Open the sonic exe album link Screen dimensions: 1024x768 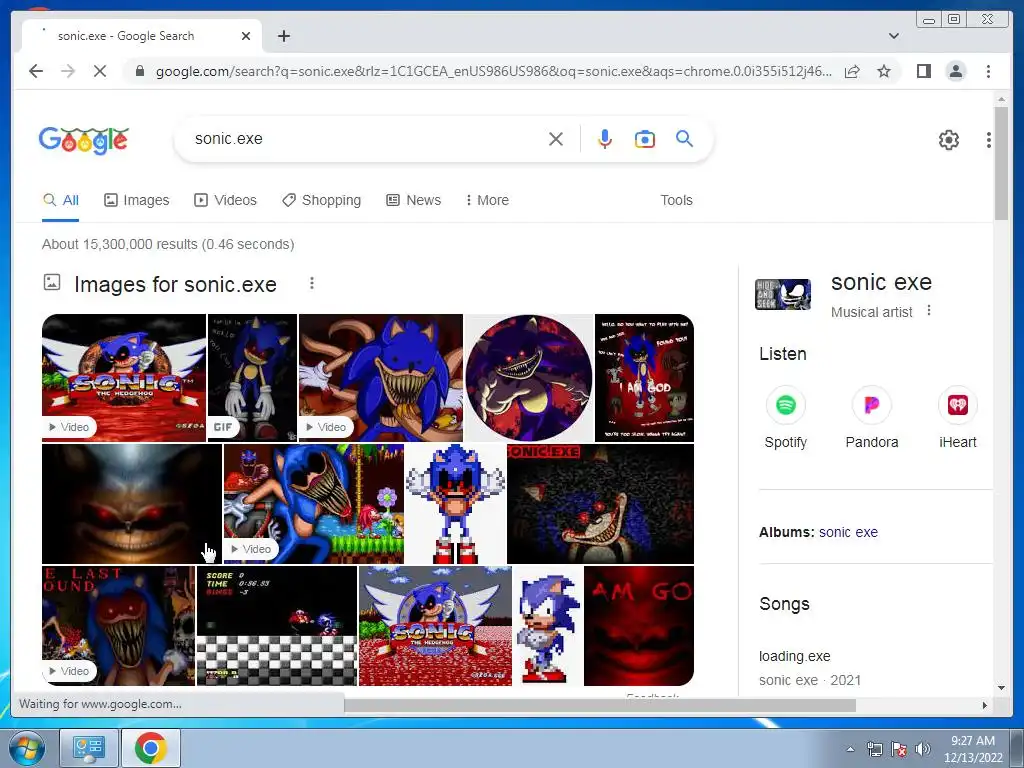click(x=848, y=532)
